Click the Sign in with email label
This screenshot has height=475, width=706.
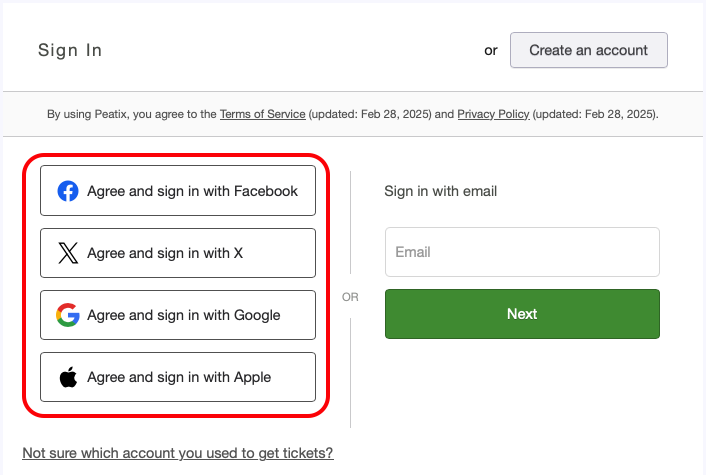tap(440, 191)
